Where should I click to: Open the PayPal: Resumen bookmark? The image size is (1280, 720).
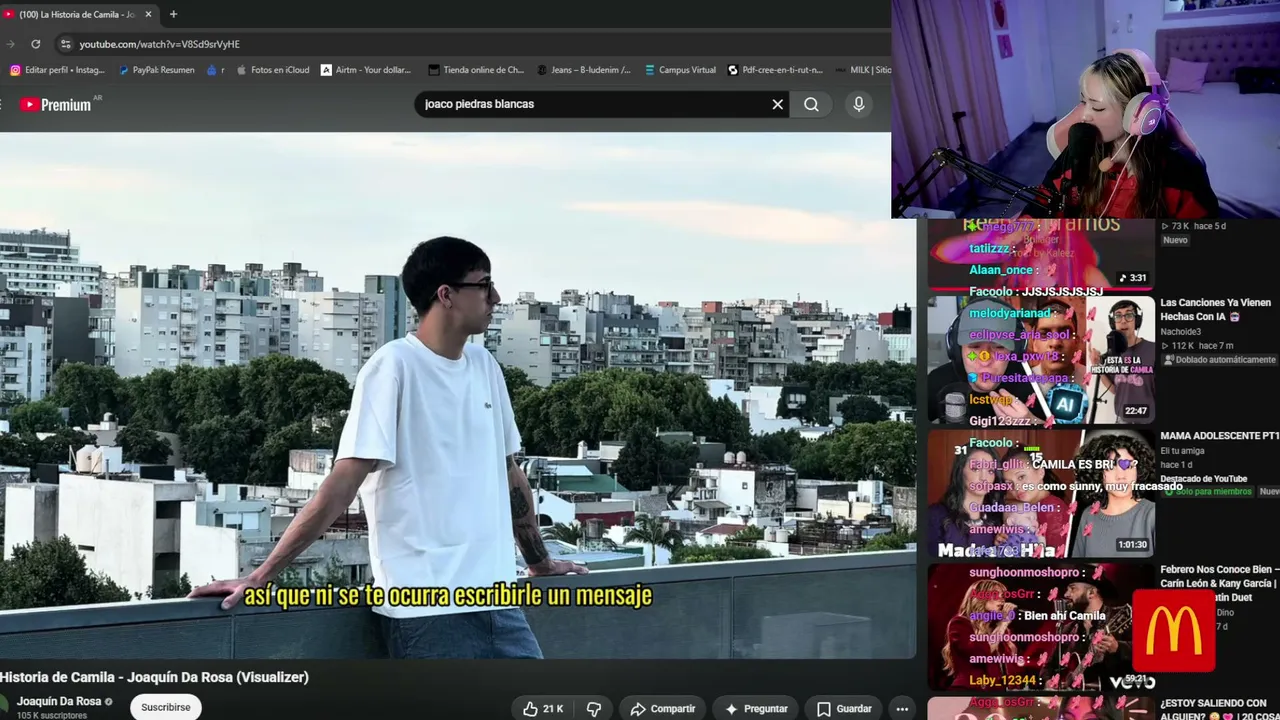(x=156, y=70)
